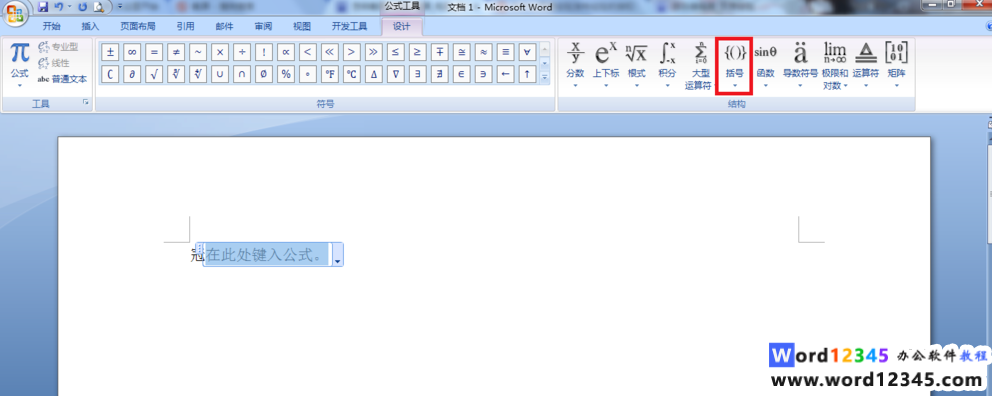Image resolution: width=992 pixels, height=396 pixels.
Task: Insert tilde symbol
Action: (198, 52)
